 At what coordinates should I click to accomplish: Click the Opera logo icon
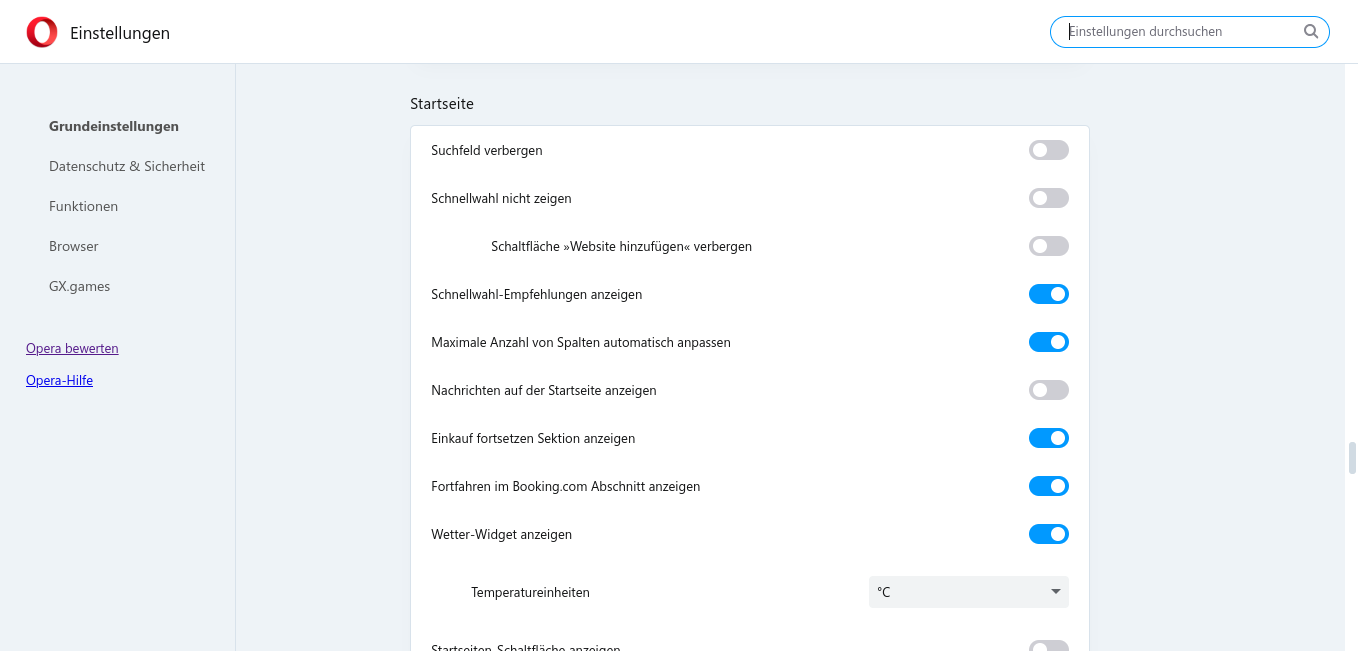pyautogui.click(x=42, y=33)
